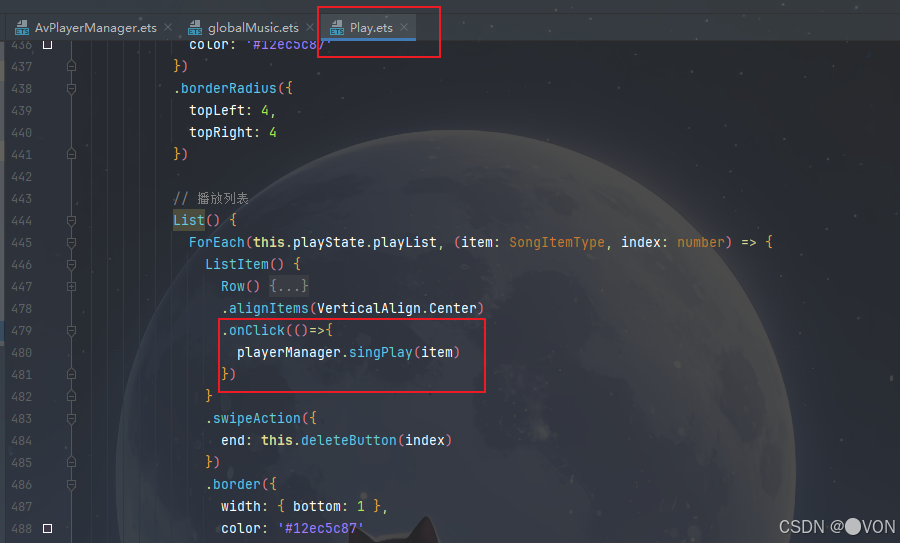The height and width of the screenshot is (543, 900).
Task: Click the highlighted 'List' component on line 444
Action: (x=189, y=220)
